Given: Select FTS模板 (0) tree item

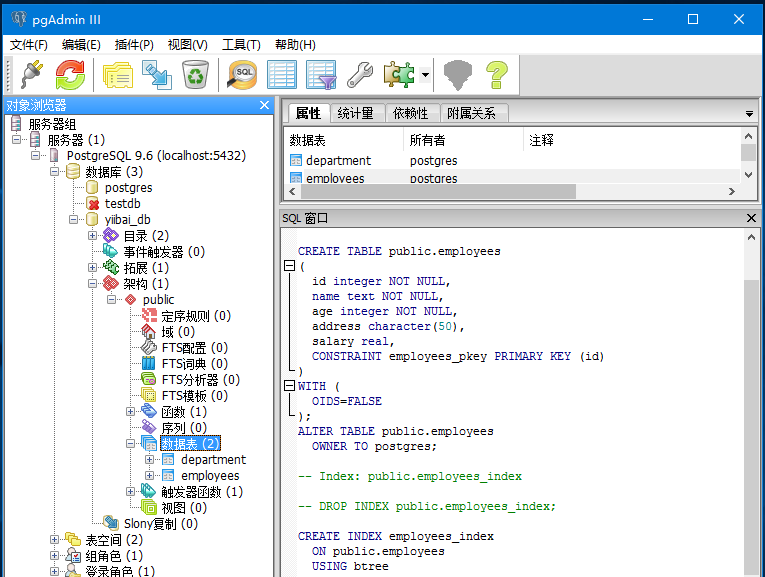Looking at the screenshot, I should [x=195, y=396].
